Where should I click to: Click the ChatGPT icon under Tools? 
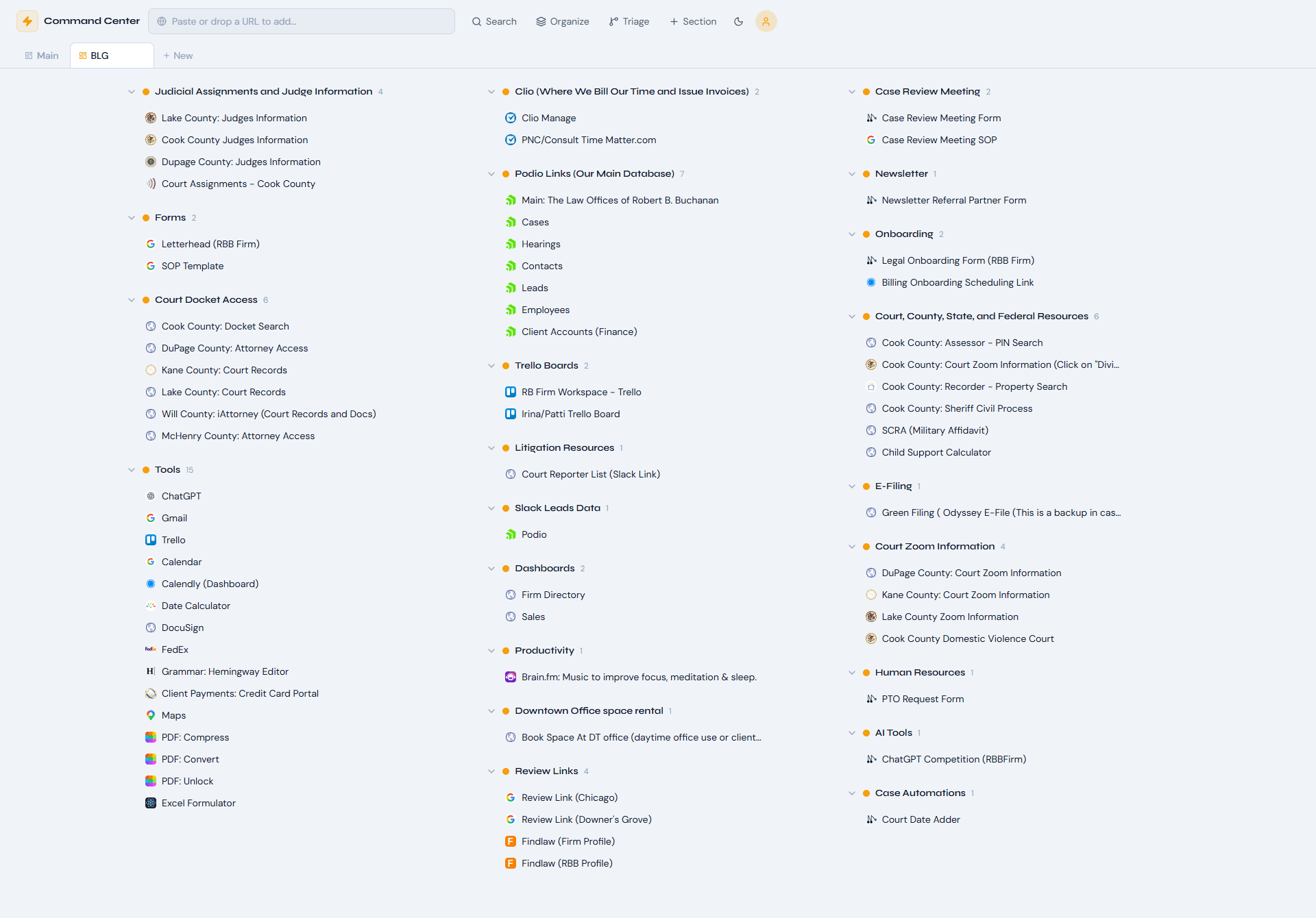point(151,495)
